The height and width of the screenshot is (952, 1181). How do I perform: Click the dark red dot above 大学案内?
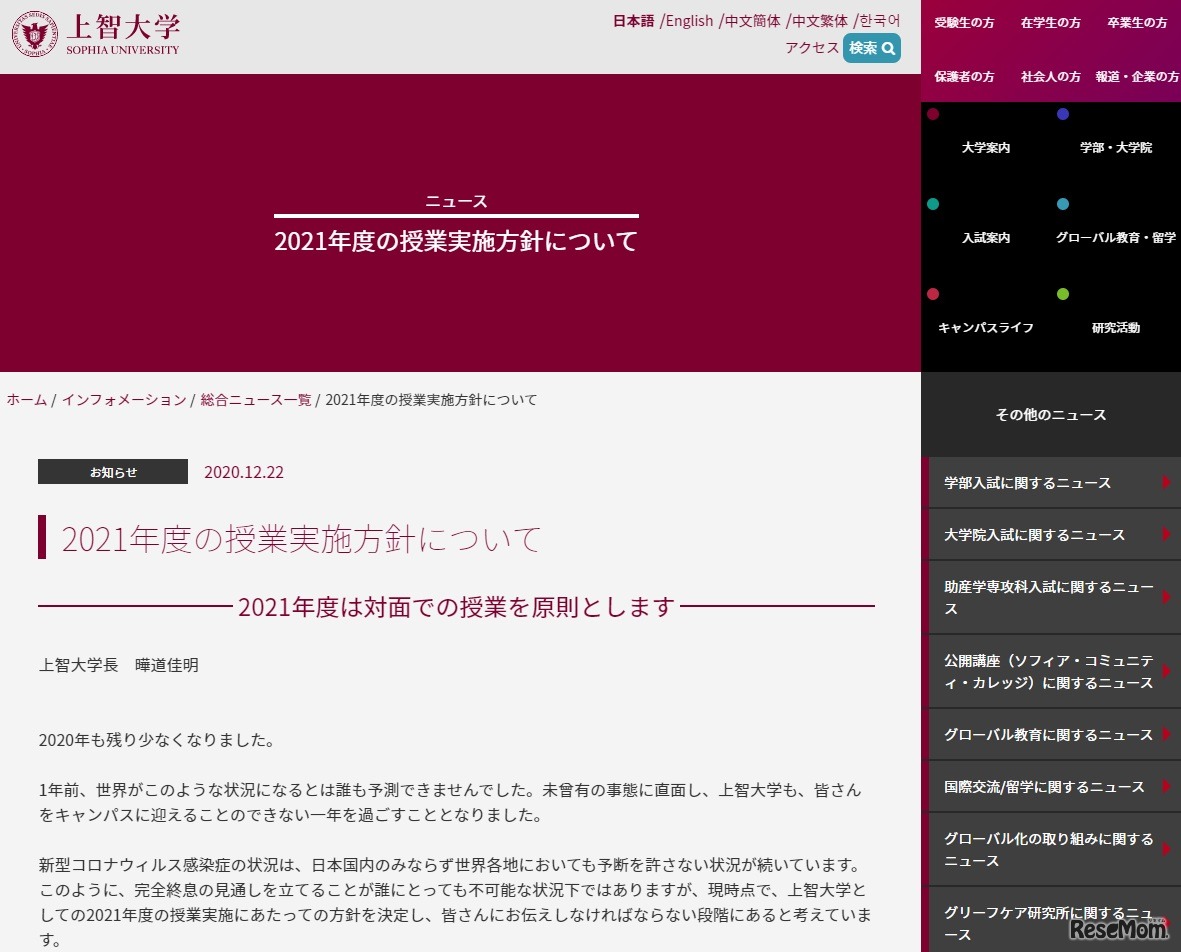pos(933,114)
